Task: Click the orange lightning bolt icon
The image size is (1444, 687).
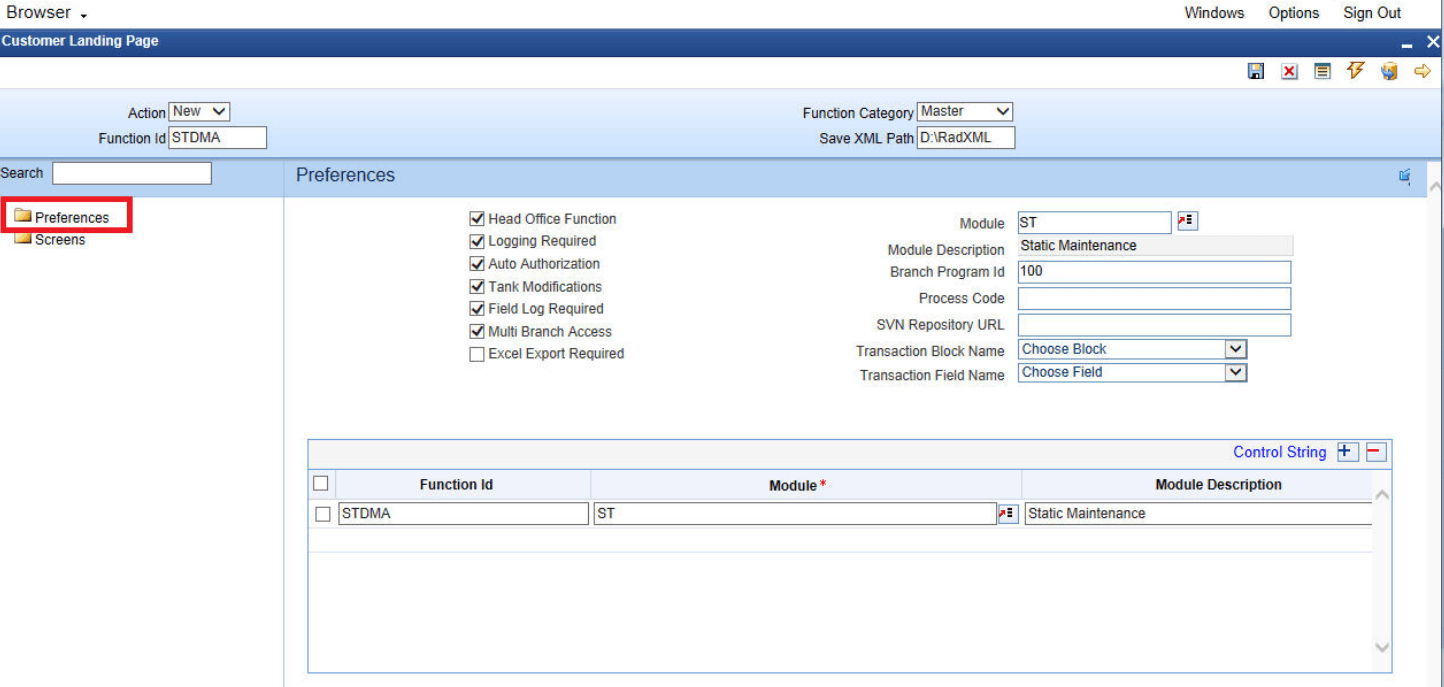Action: tap(1355, 71)
